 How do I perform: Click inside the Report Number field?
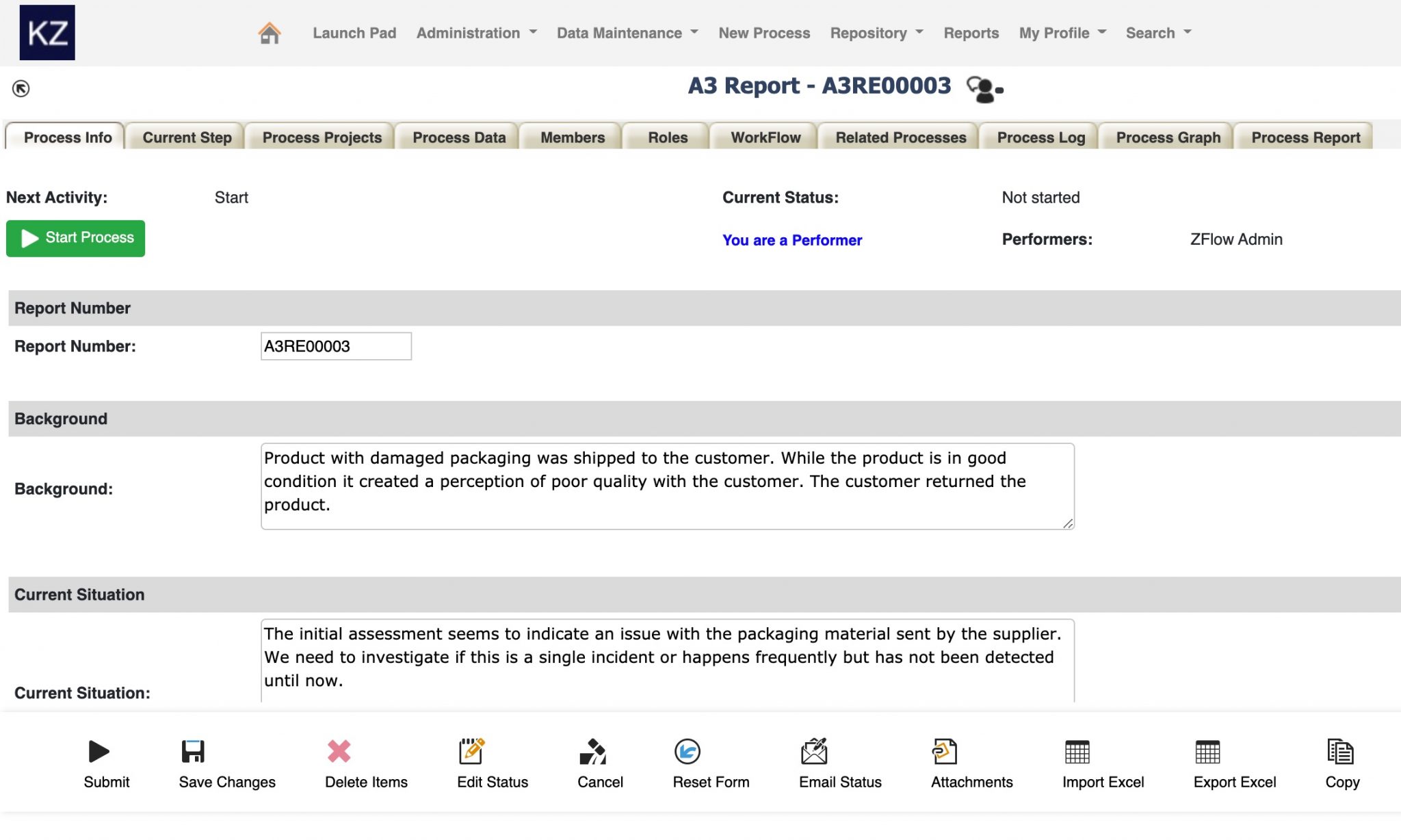click(x=335, y=346)
